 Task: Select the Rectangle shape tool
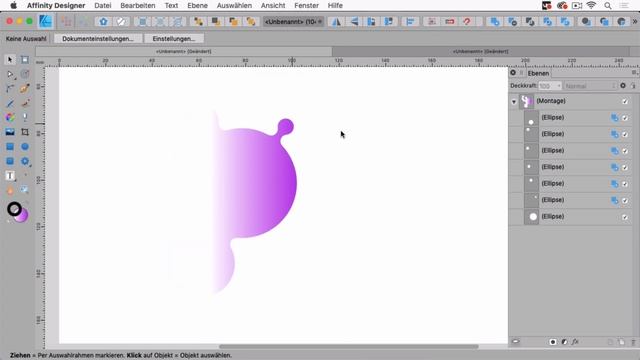pyautogui.click(x=10, y=147)
